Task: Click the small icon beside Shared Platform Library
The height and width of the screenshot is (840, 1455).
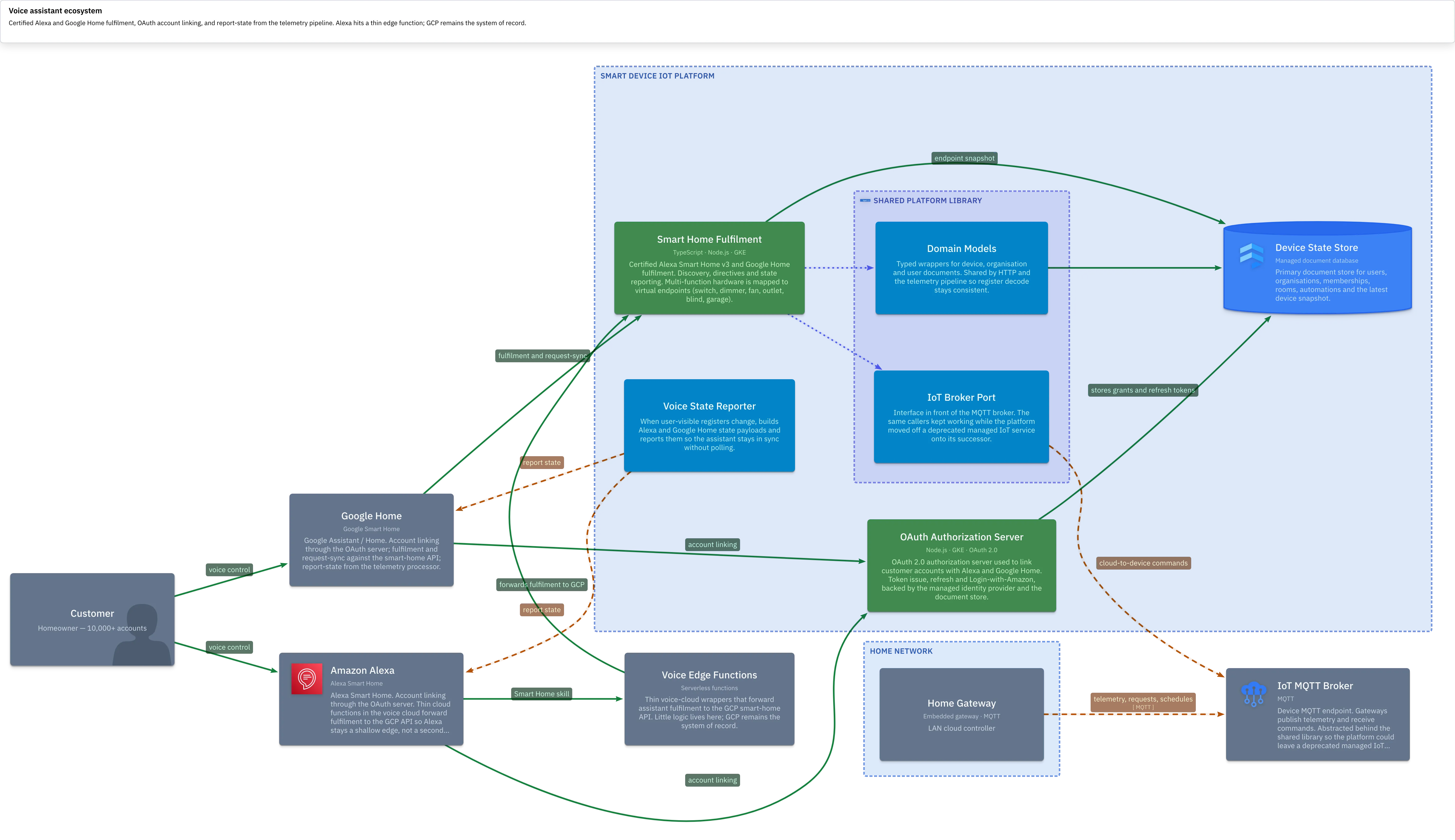Action: pyautogui.click(x=865, y=201)
